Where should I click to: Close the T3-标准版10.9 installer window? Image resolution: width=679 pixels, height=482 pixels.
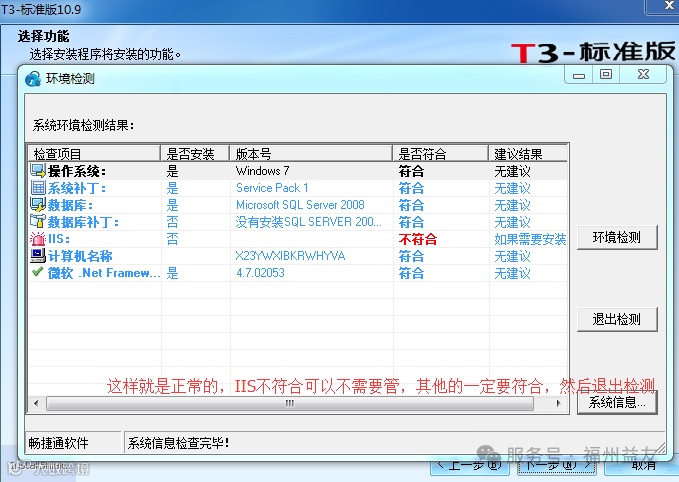667,6
